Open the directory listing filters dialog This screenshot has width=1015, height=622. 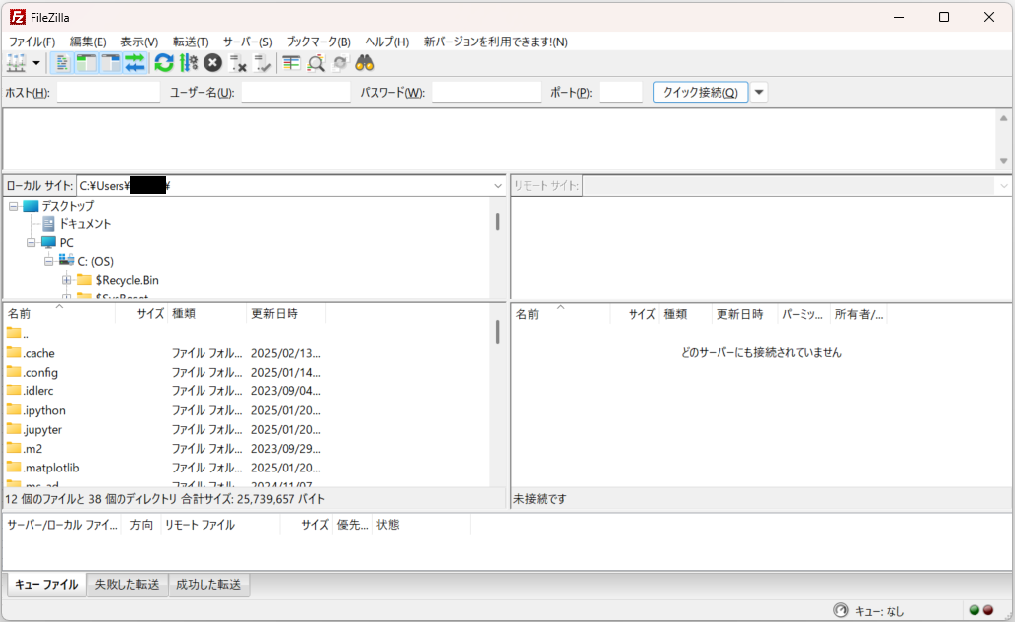[291, 63]
